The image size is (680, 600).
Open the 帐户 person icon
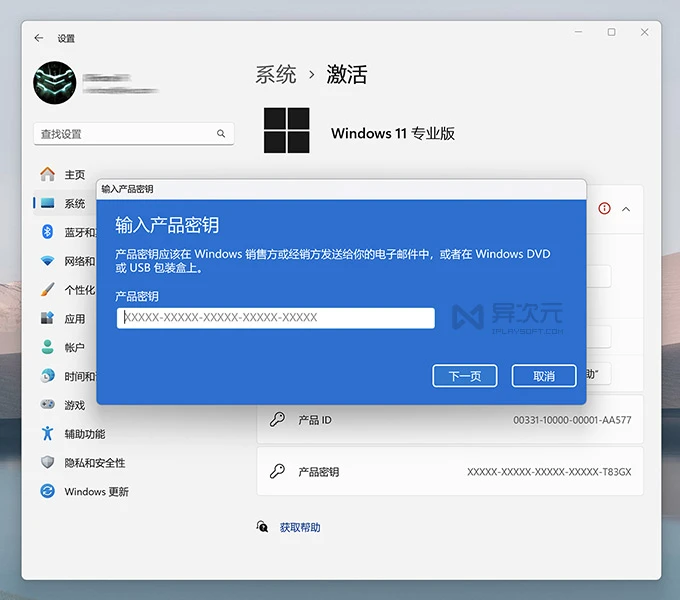[47, 347]
